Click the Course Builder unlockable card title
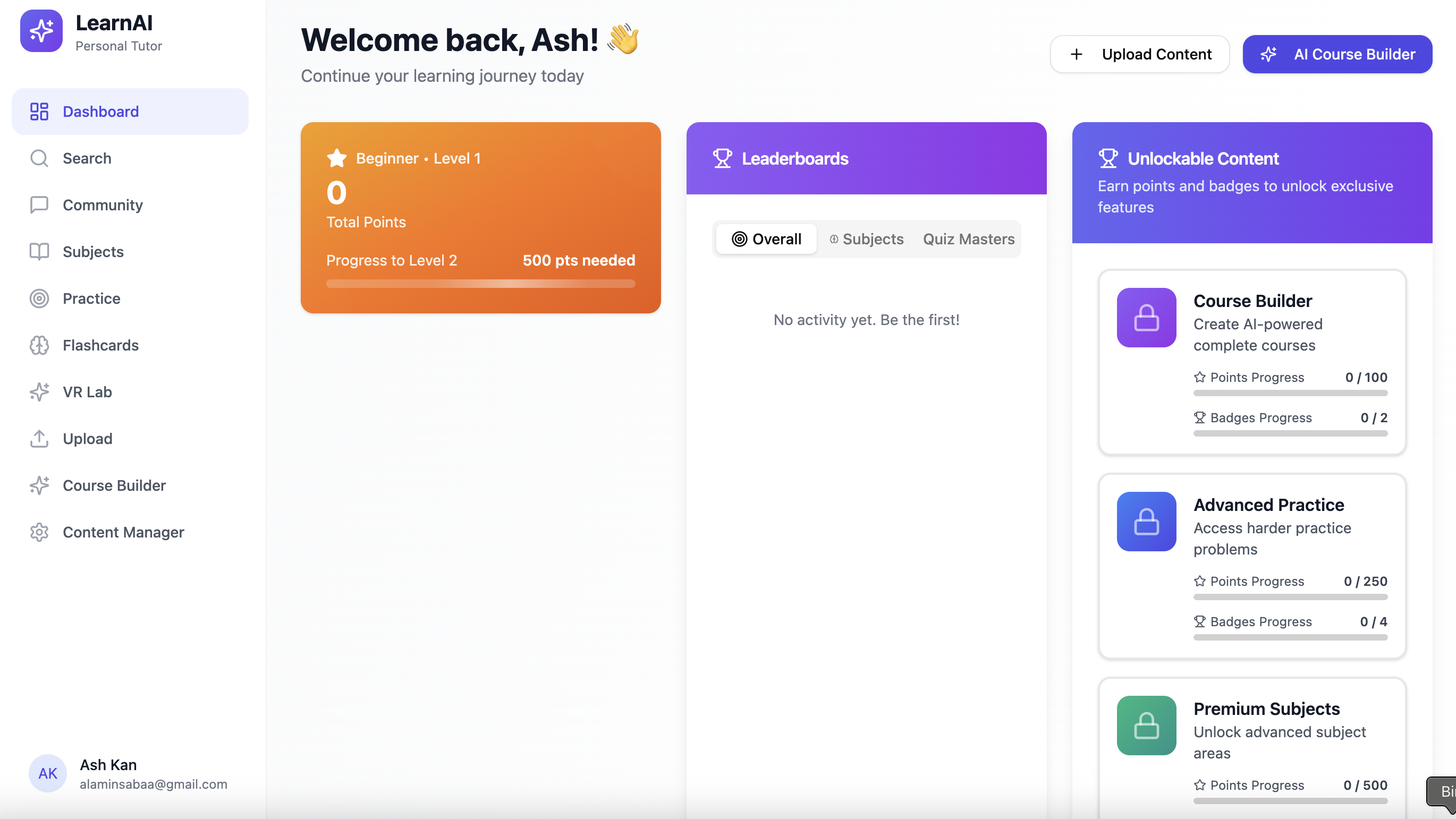 point(1252,301)
